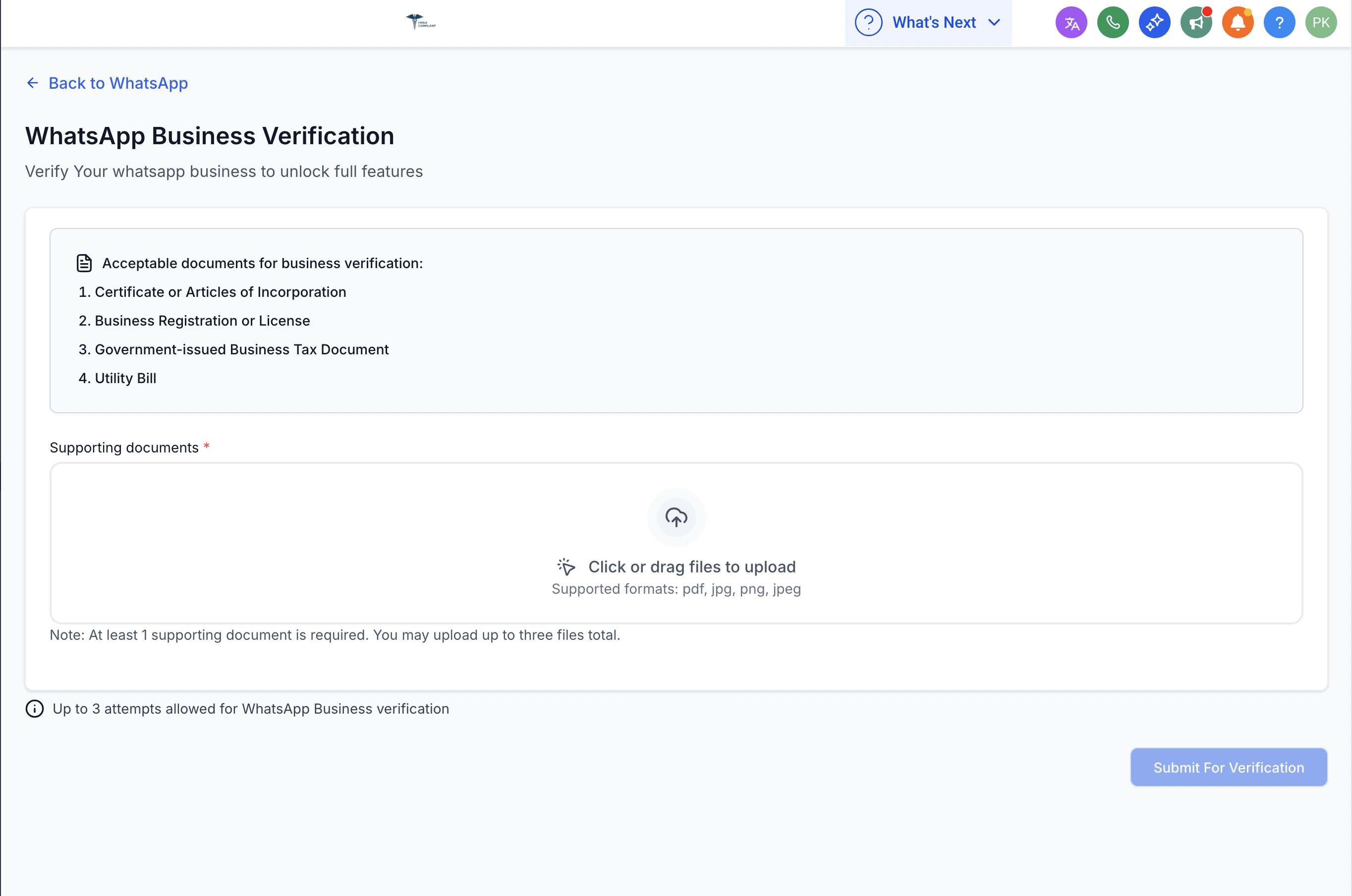1352x896 pixels.
Task: Click the back arrow icon
Action: tap(33, 83)
